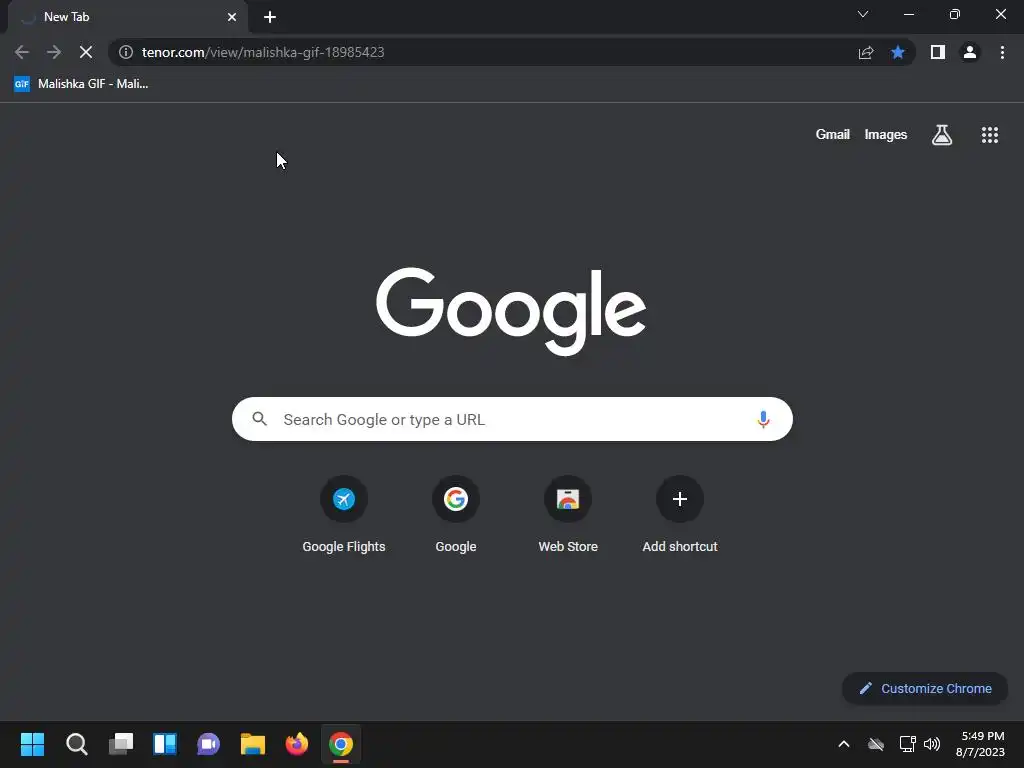Select the New Tab tab

coord(128,17)
